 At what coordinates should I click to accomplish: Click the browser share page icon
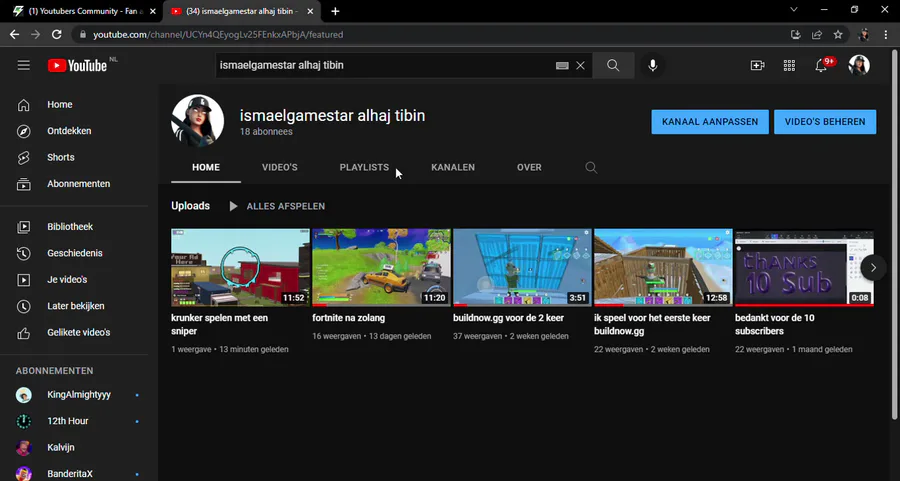[x=817, y=34]
